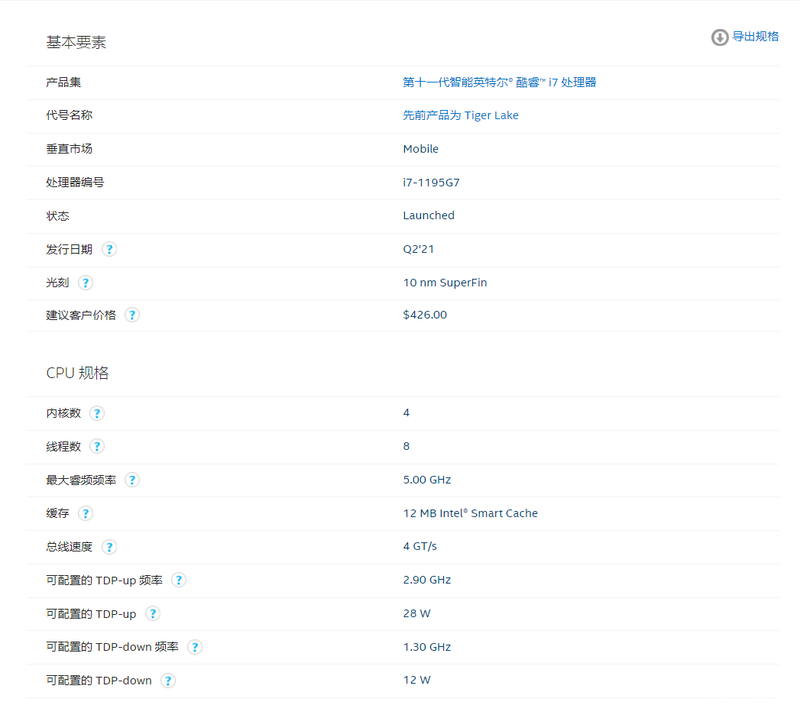Image resolution: width=800 pixels, height=718 pixels.
Task: Select the 12 W value
Action: (x=416, y=680)
